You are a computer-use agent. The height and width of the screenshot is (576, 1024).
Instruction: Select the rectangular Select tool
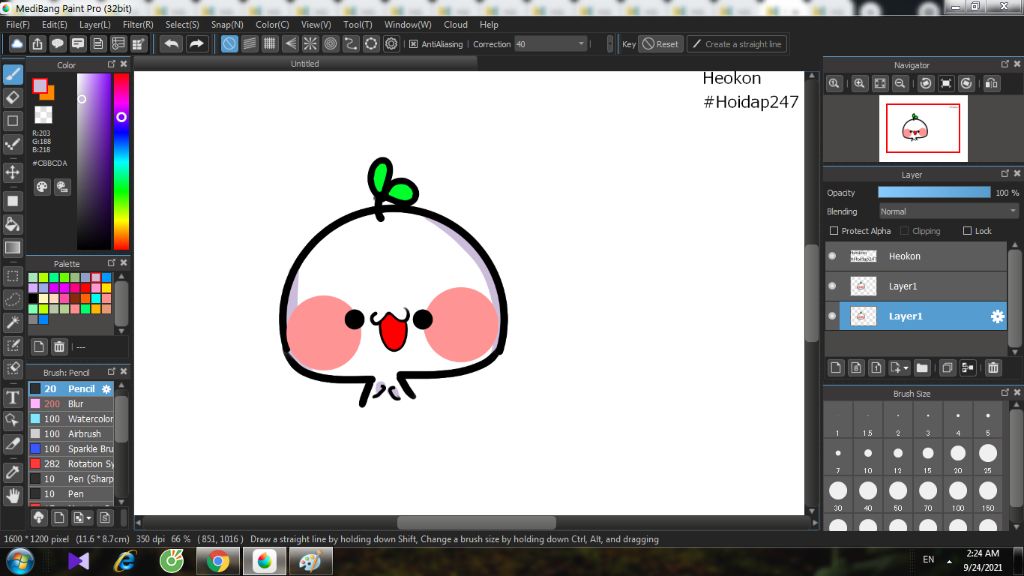point(12,276)
